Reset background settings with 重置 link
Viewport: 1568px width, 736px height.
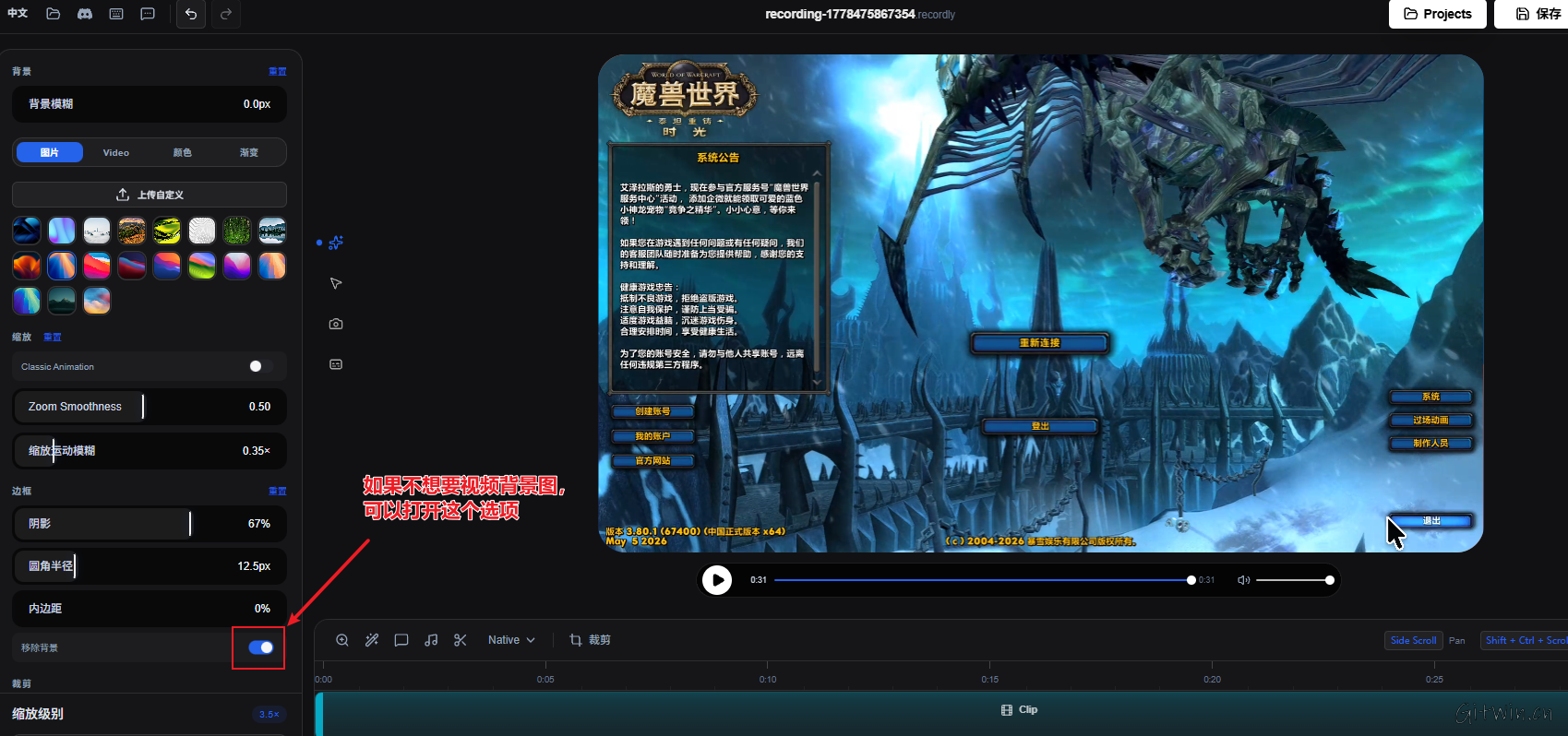coord(278,71)
